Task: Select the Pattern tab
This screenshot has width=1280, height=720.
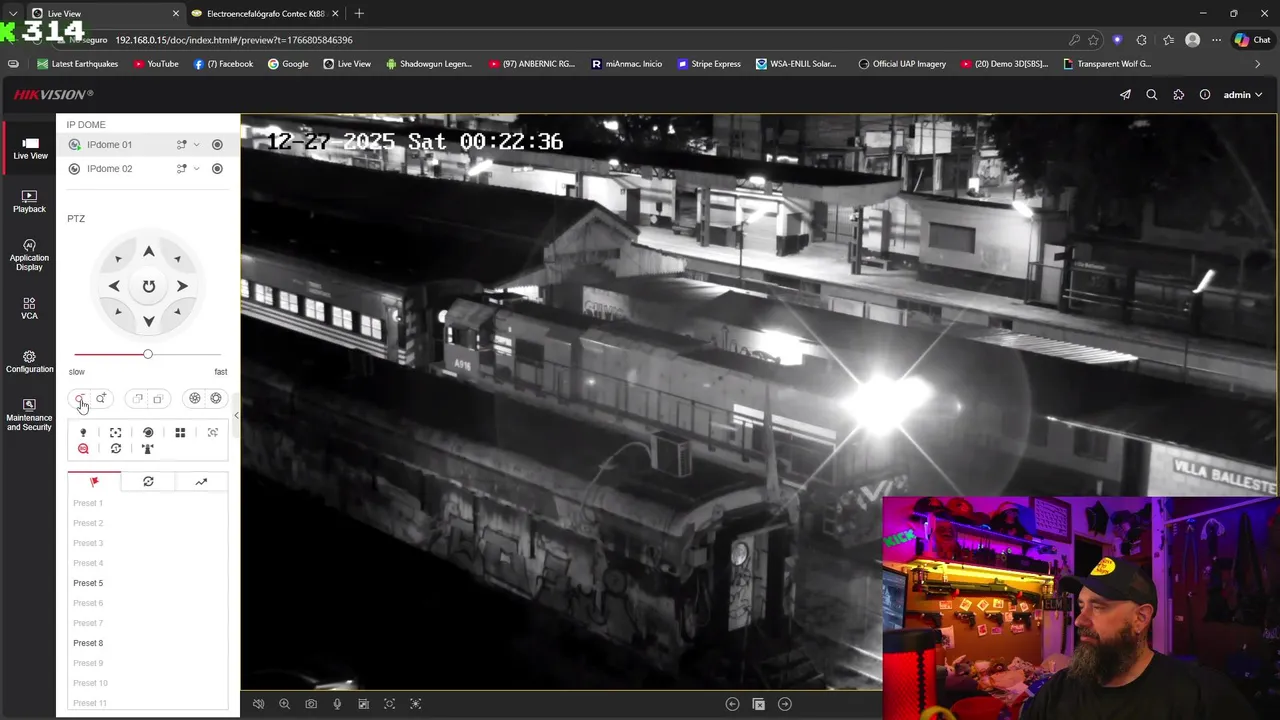Action: [x=201, y=482]
